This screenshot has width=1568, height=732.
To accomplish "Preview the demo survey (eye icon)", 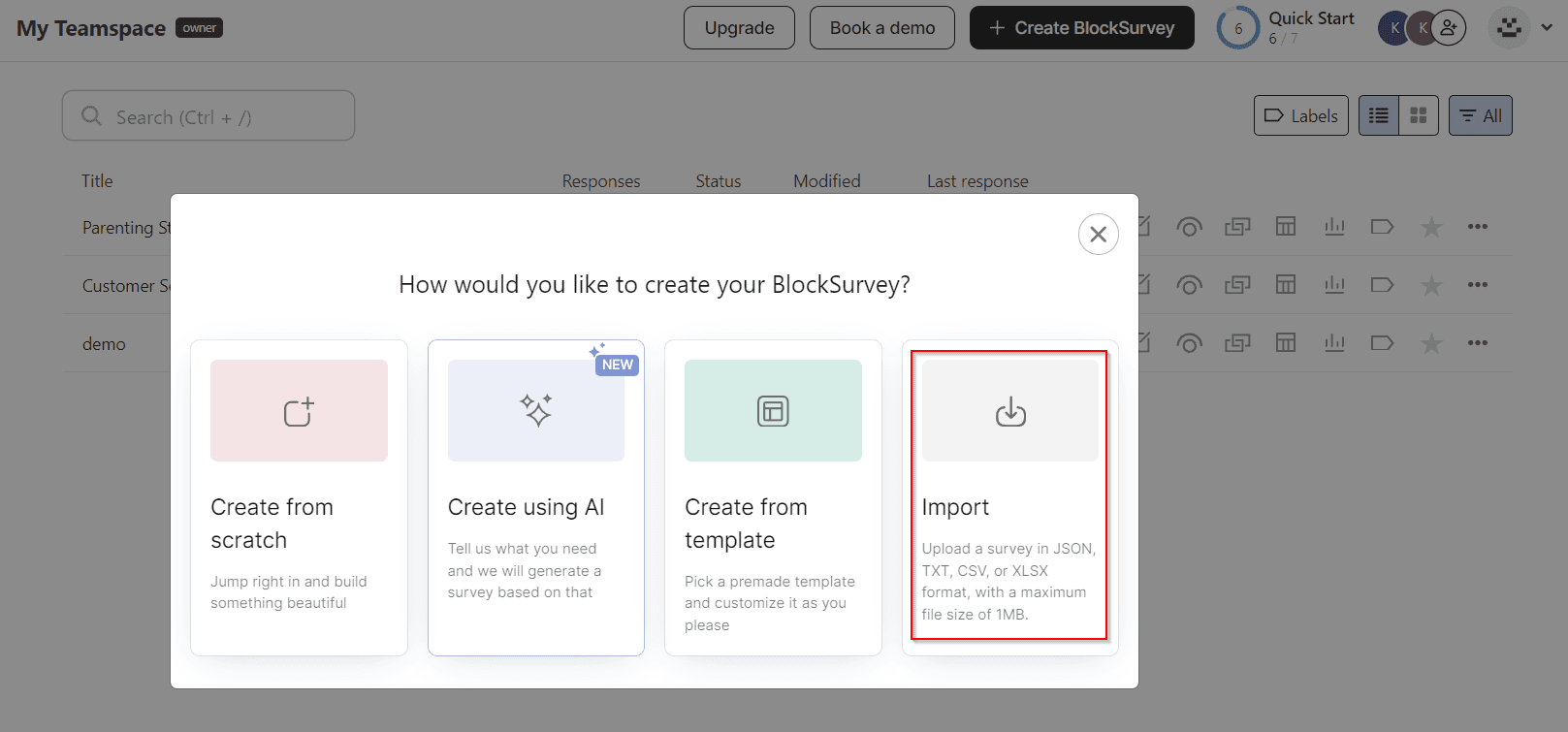I will tap(1189, 343).
